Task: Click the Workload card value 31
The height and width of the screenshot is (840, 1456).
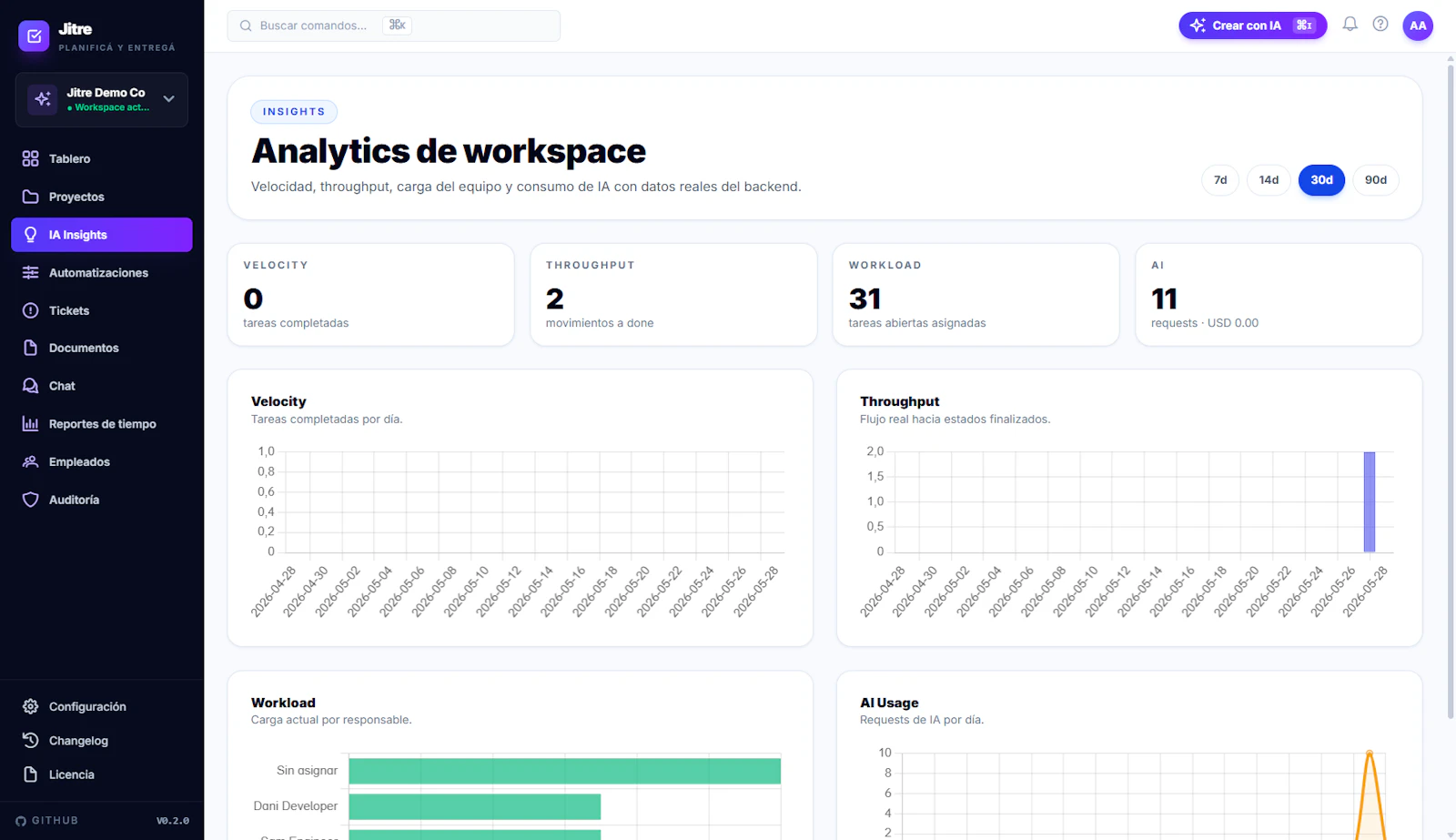Action: point(864,299)
